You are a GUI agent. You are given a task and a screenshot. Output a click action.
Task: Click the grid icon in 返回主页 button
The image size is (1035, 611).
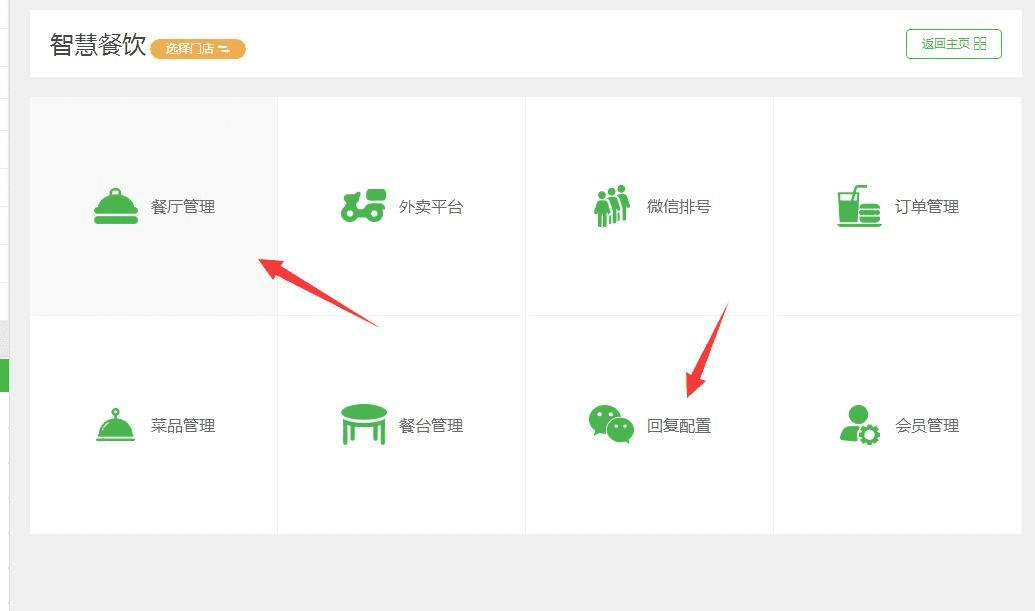tap(980, 44)
